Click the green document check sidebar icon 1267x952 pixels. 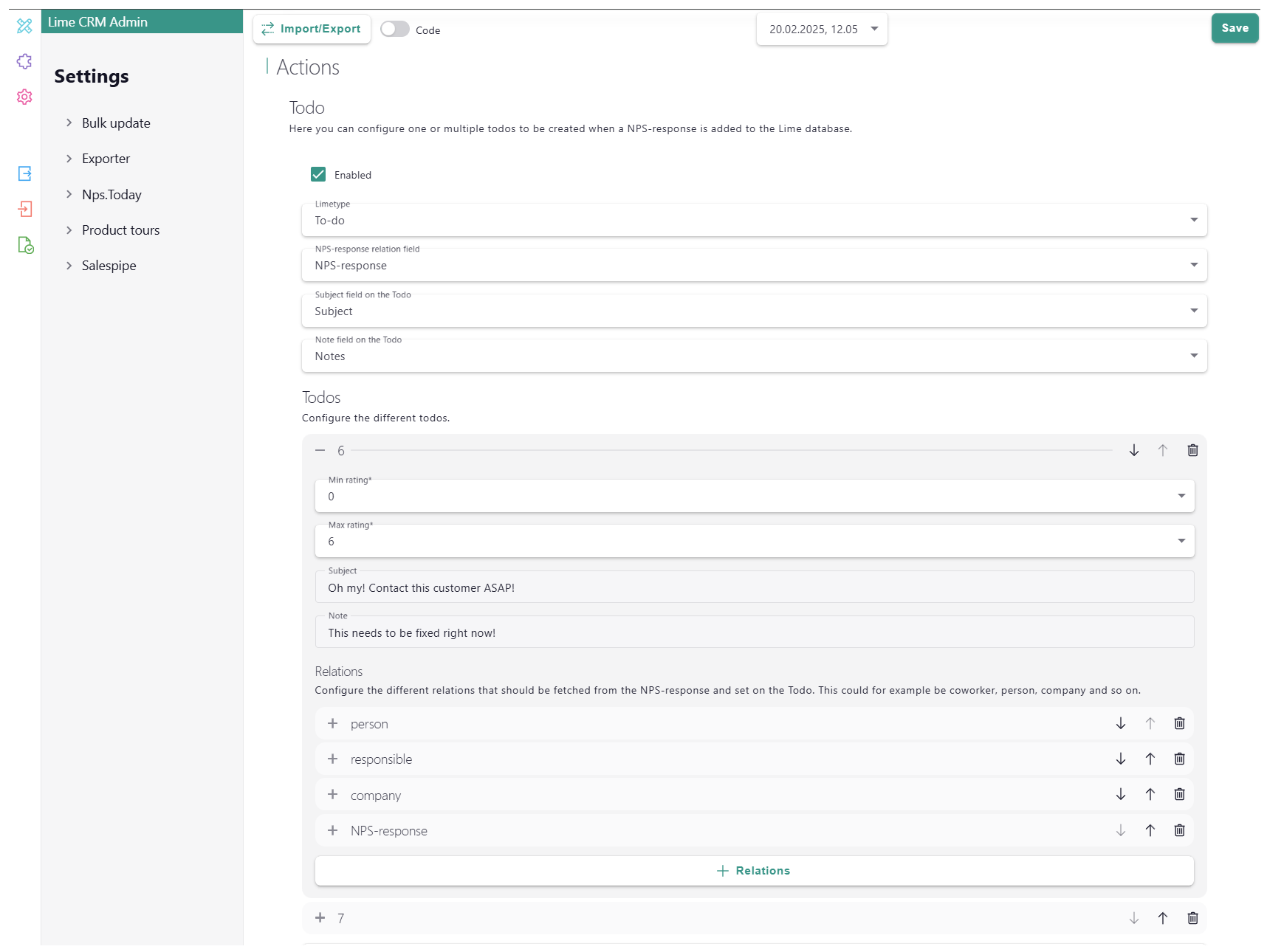tap(25, 245)
